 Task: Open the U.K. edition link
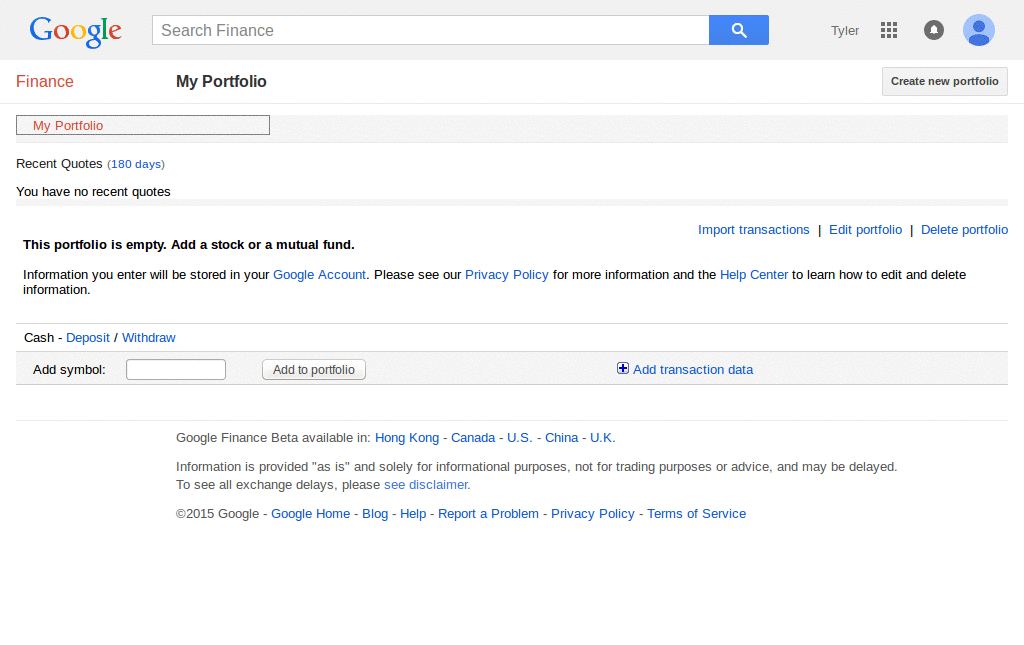point(603,438)
